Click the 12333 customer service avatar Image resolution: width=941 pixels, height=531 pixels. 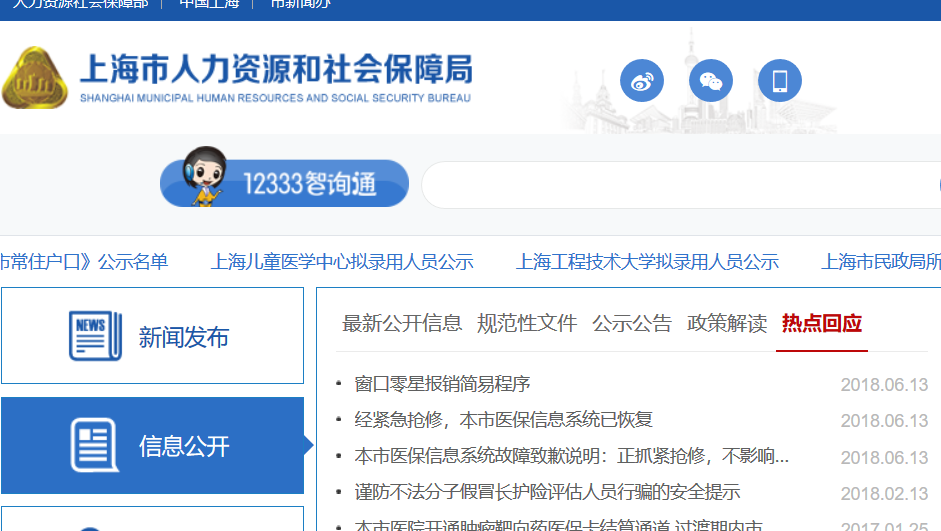(204, 176)
